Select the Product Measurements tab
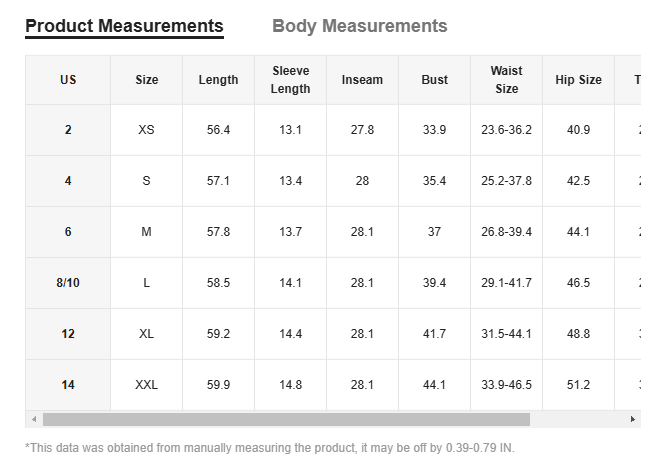Viewport: 672px width, 469px height. (x=124, y=26)
